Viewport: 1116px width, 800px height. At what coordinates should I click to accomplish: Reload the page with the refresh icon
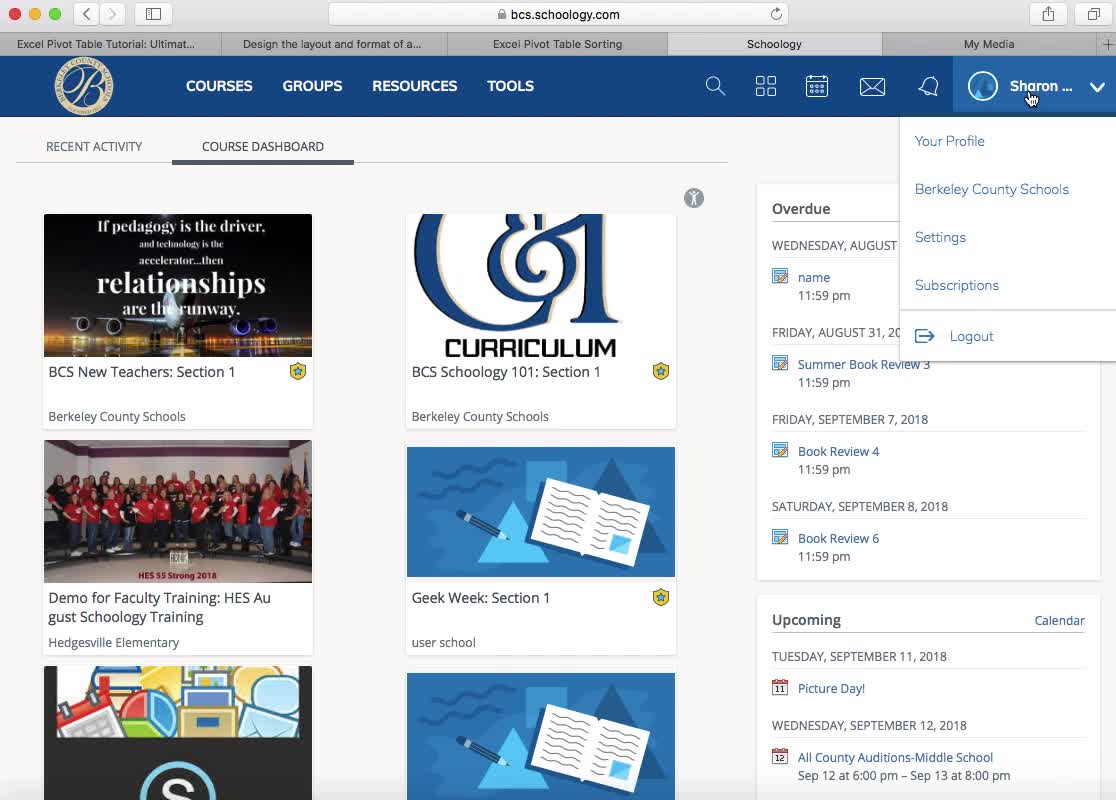pos(776,14)
